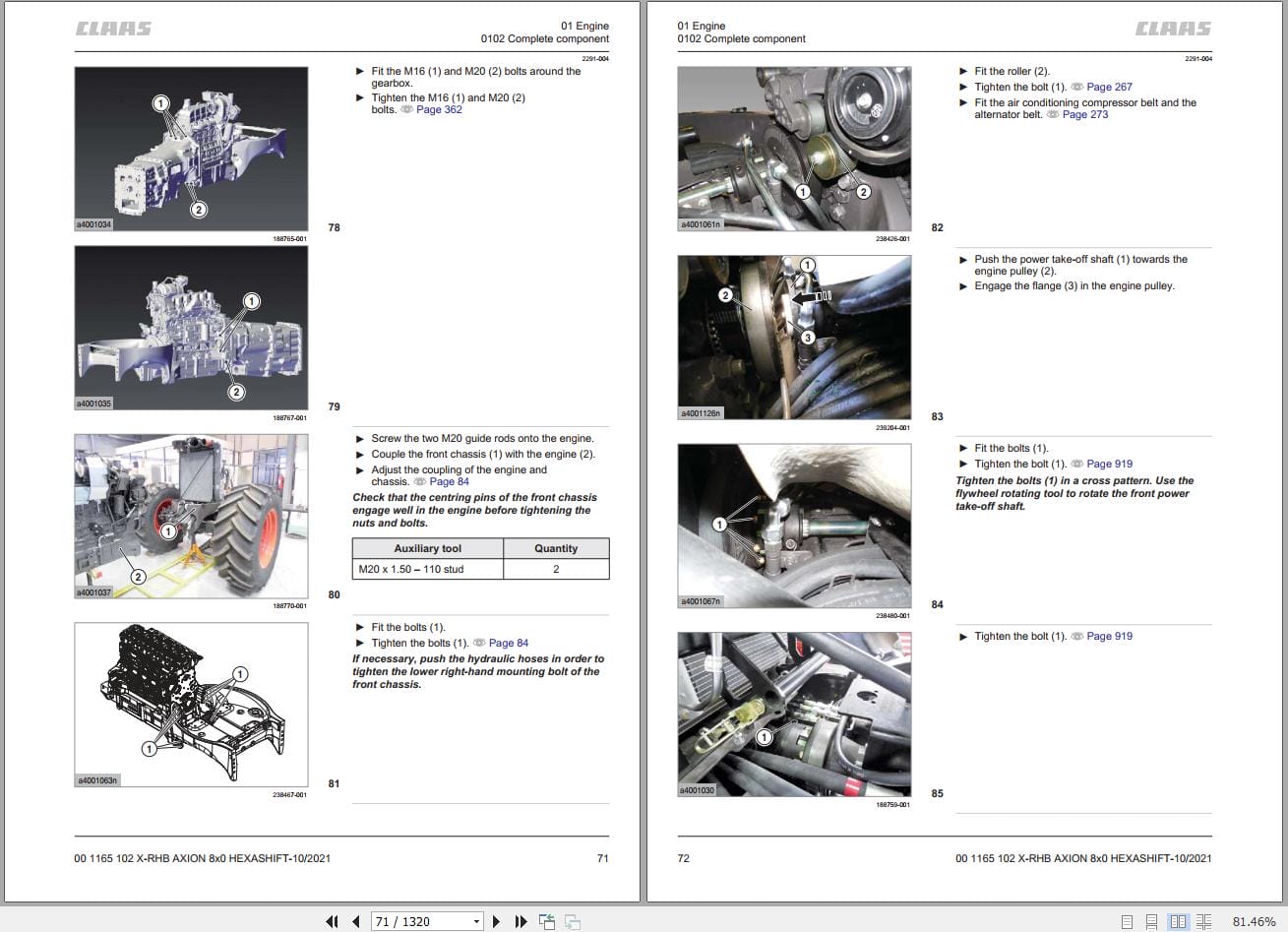Click inside the page number field

[413, 921]
